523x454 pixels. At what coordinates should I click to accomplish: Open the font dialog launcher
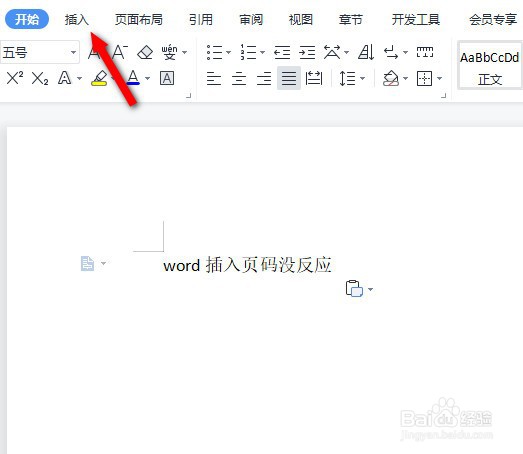tap(188, 95)
